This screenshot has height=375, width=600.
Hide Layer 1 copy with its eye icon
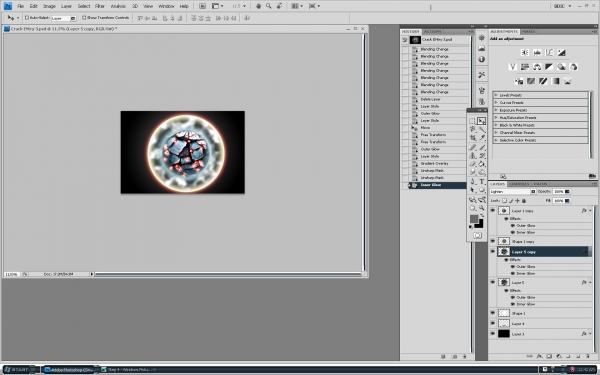[x=492, y=210]
